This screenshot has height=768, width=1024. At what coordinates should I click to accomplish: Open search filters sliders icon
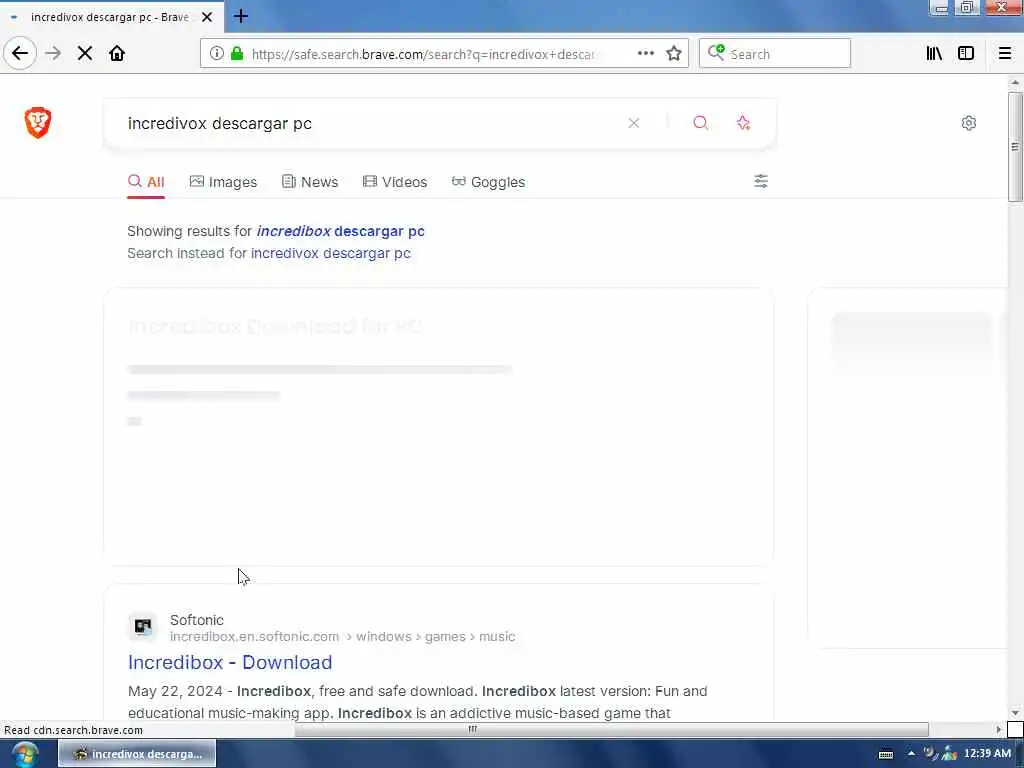point(761,181)
